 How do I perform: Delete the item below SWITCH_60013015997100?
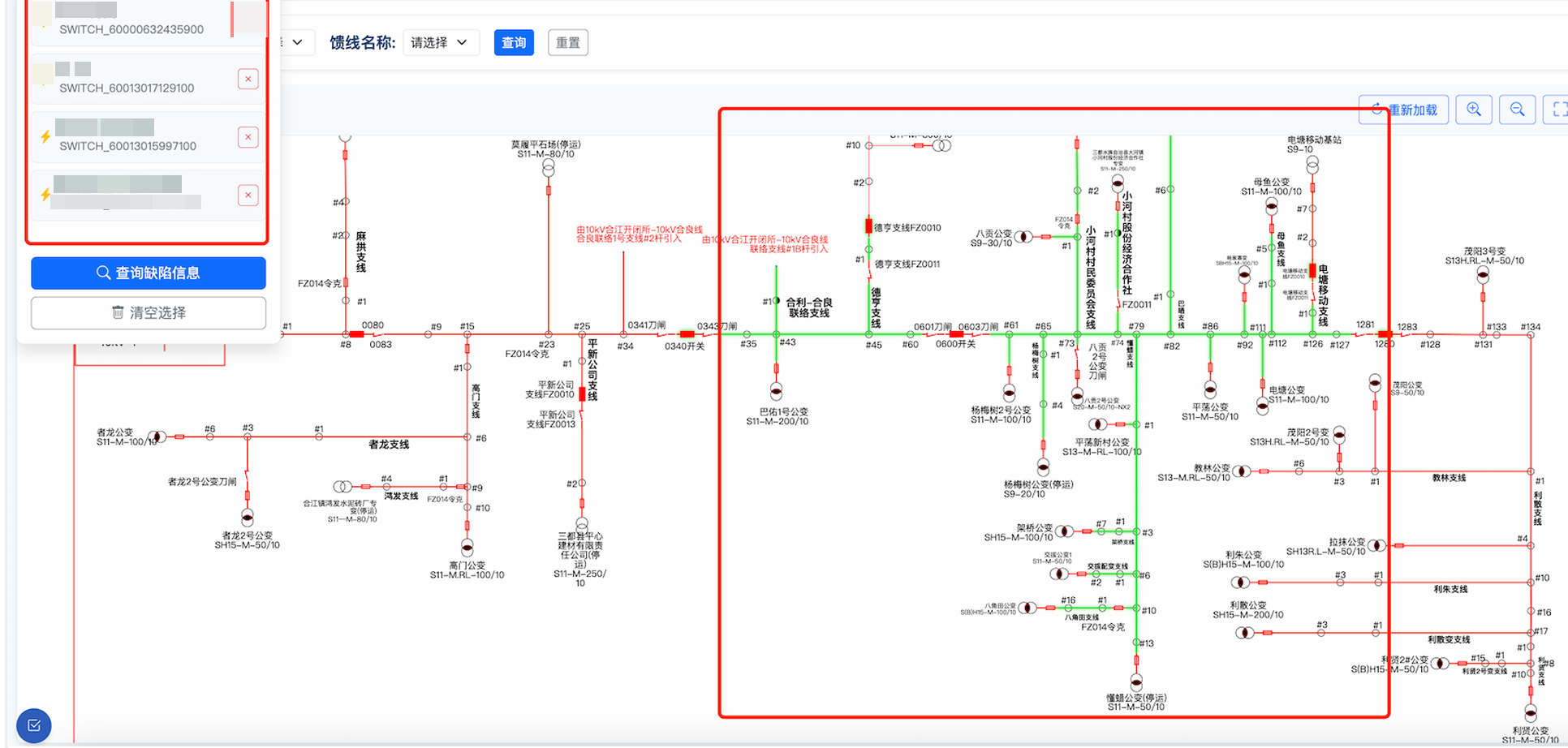(x=248, y=196)
